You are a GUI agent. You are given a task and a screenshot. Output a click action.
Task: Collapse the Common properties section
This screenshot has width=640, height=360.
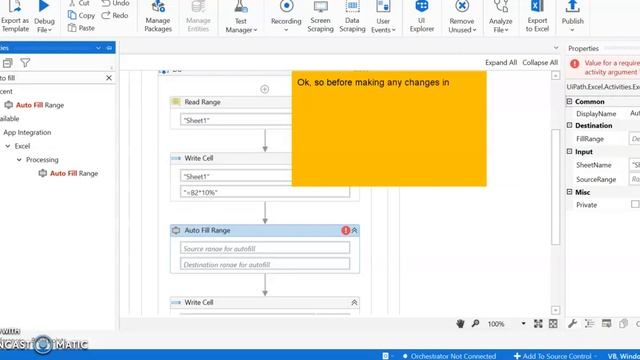click(570, 101)
